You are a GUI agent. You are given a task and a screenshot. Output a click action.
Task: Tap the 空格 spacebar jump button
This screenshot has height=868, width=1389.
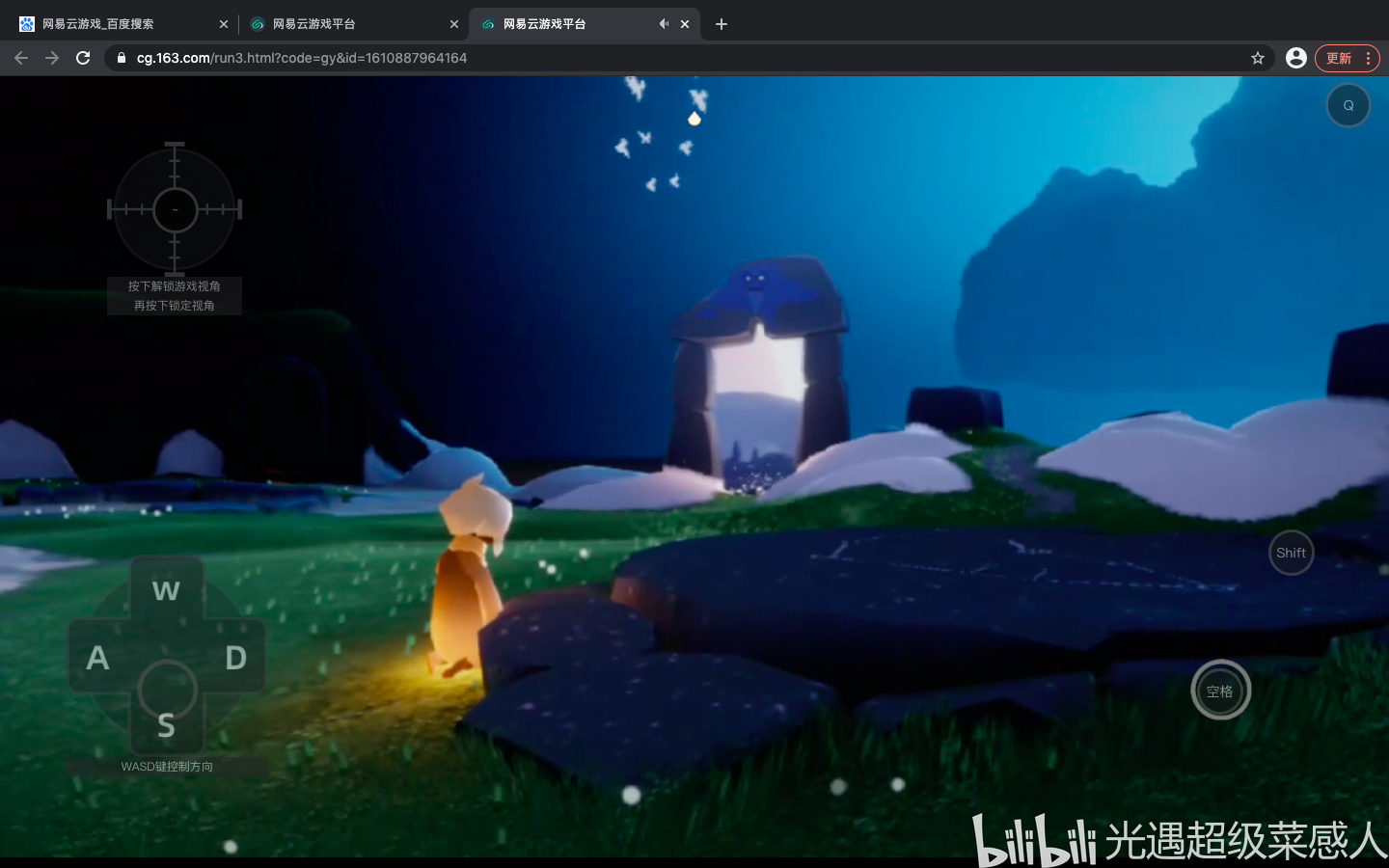coord(1220,691)
